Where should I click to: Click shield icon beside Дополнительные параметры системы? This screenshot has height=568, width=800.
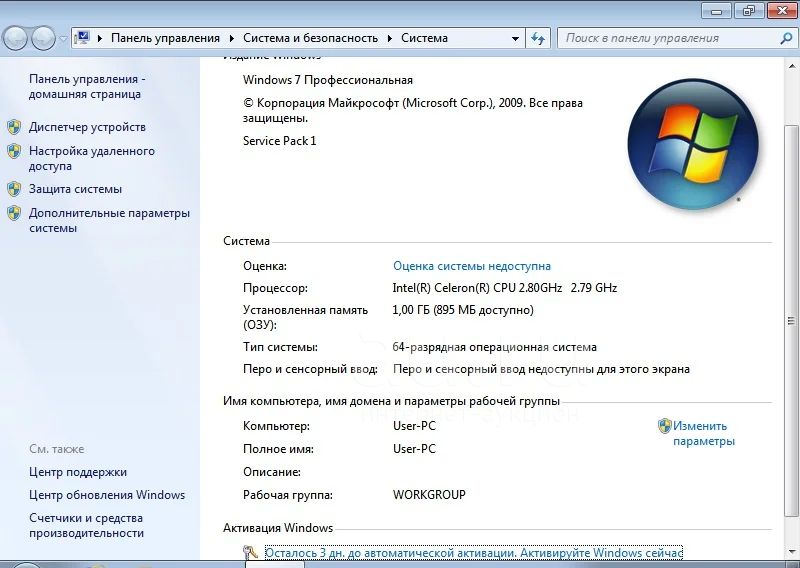click(14, 213)
